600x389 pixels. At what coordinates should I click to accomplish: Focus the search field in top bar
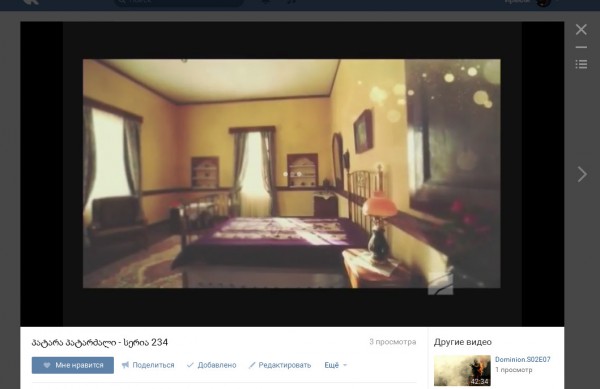point(178,2)
